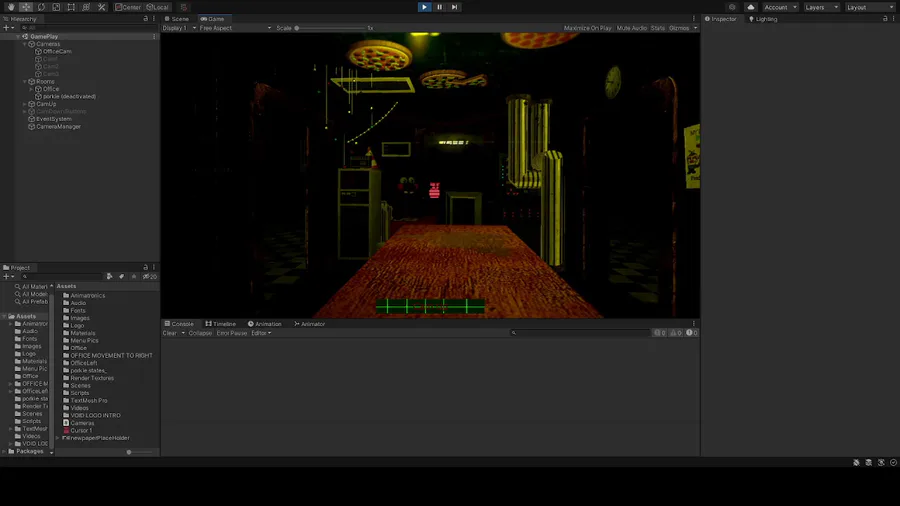
Task: Search assets by type icon
Action: [x=109, y=277]
